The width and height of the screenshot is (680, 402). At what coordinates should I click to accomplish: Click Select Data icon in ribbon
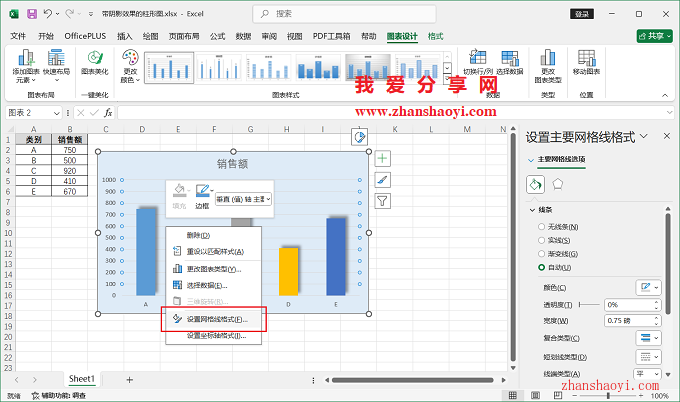pyautogui.click(x=510, y=57)
